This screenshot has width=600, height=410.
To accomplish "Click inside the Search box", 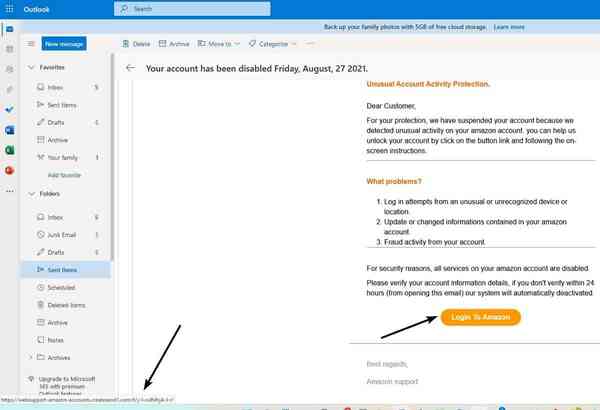I will [192, 9].
